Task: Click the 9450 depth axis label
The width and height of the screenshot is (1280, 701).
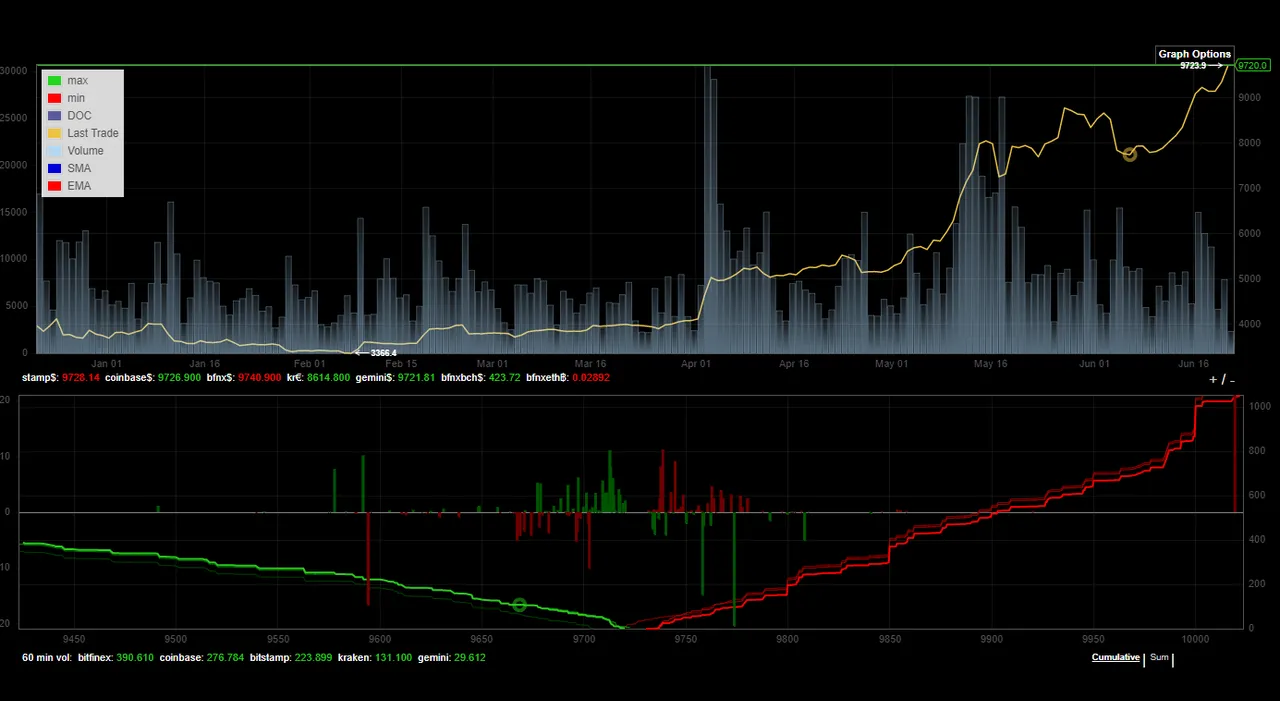Action: pos(73,637)
